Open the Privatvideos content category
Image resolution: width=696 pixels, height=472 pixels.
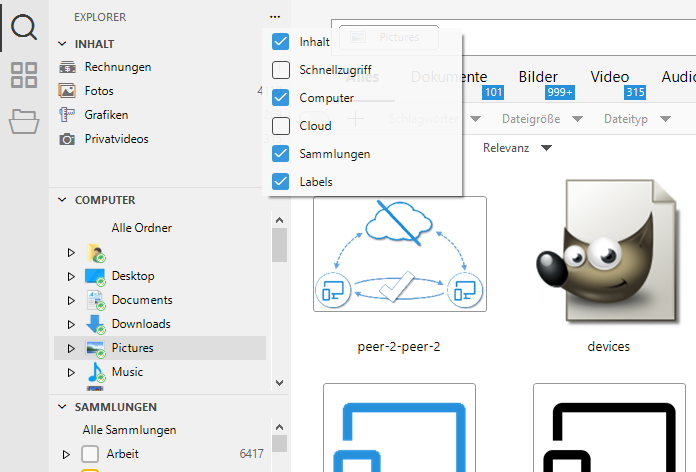[x=117, y=139]
